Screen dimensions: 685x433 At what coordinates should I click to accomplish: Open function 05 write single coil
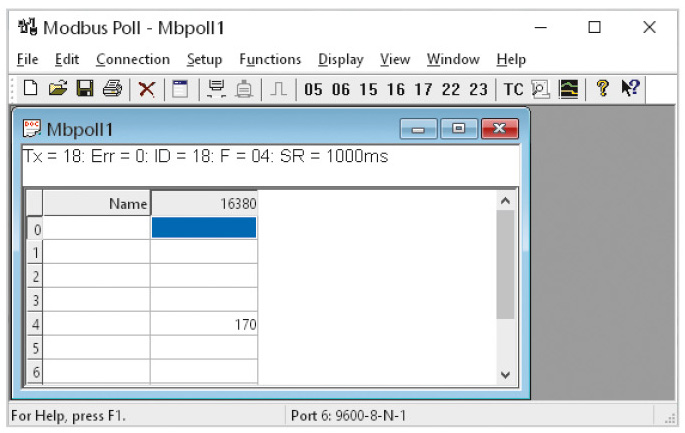313,90
